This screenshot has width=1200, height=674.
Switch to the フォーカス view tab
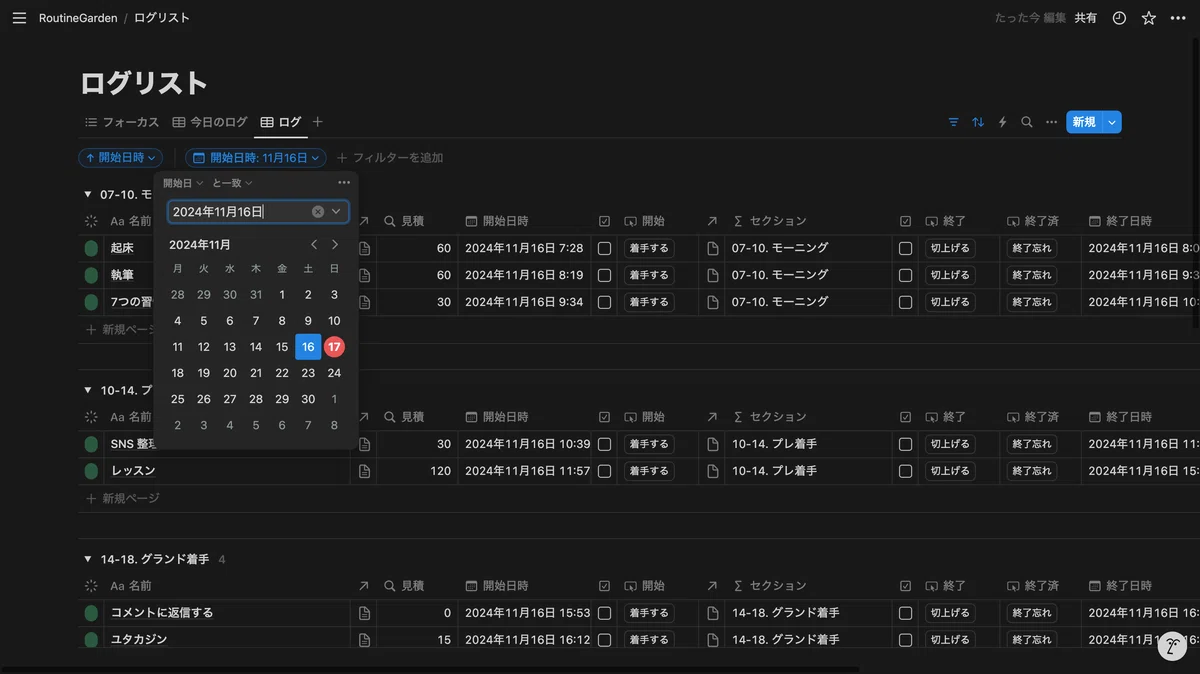point(122,122)
